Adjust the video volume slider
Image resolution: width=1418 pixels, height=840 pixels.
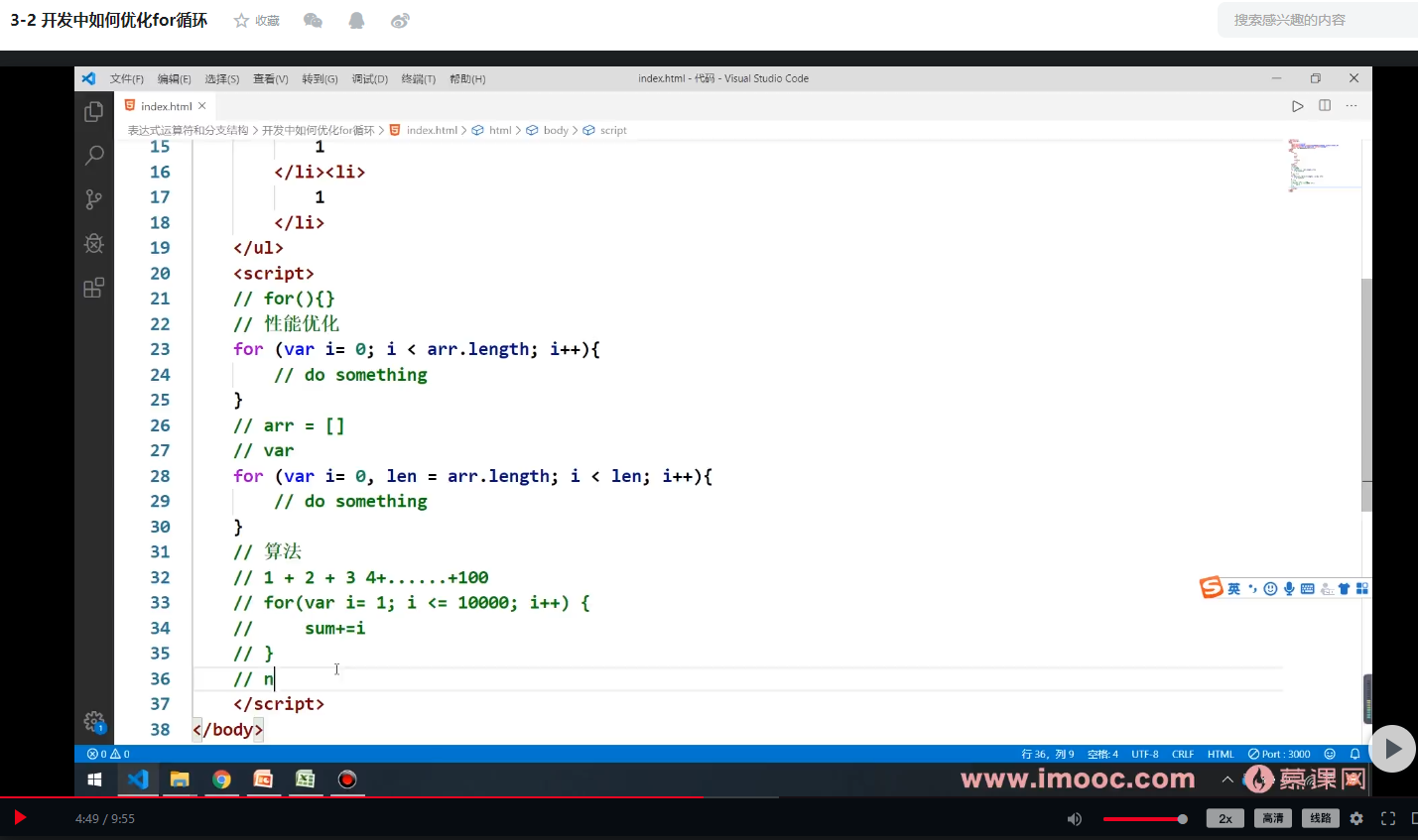tap(1145, 819)
